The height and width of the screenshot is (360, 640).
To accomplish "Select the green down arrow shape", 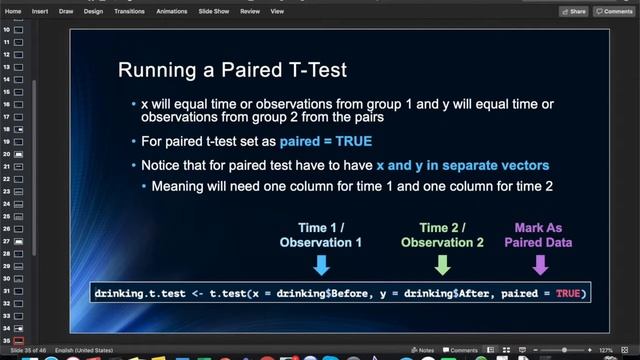I will pos(442,265).
